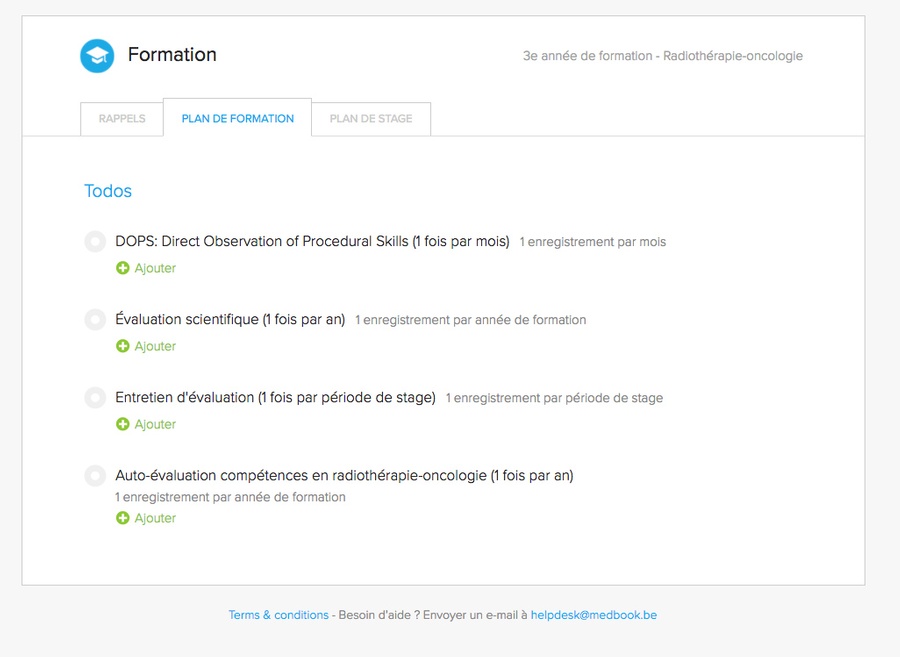Click the helpdesk@medbook.be email link
Screen dimensions: 900x657
593,615
